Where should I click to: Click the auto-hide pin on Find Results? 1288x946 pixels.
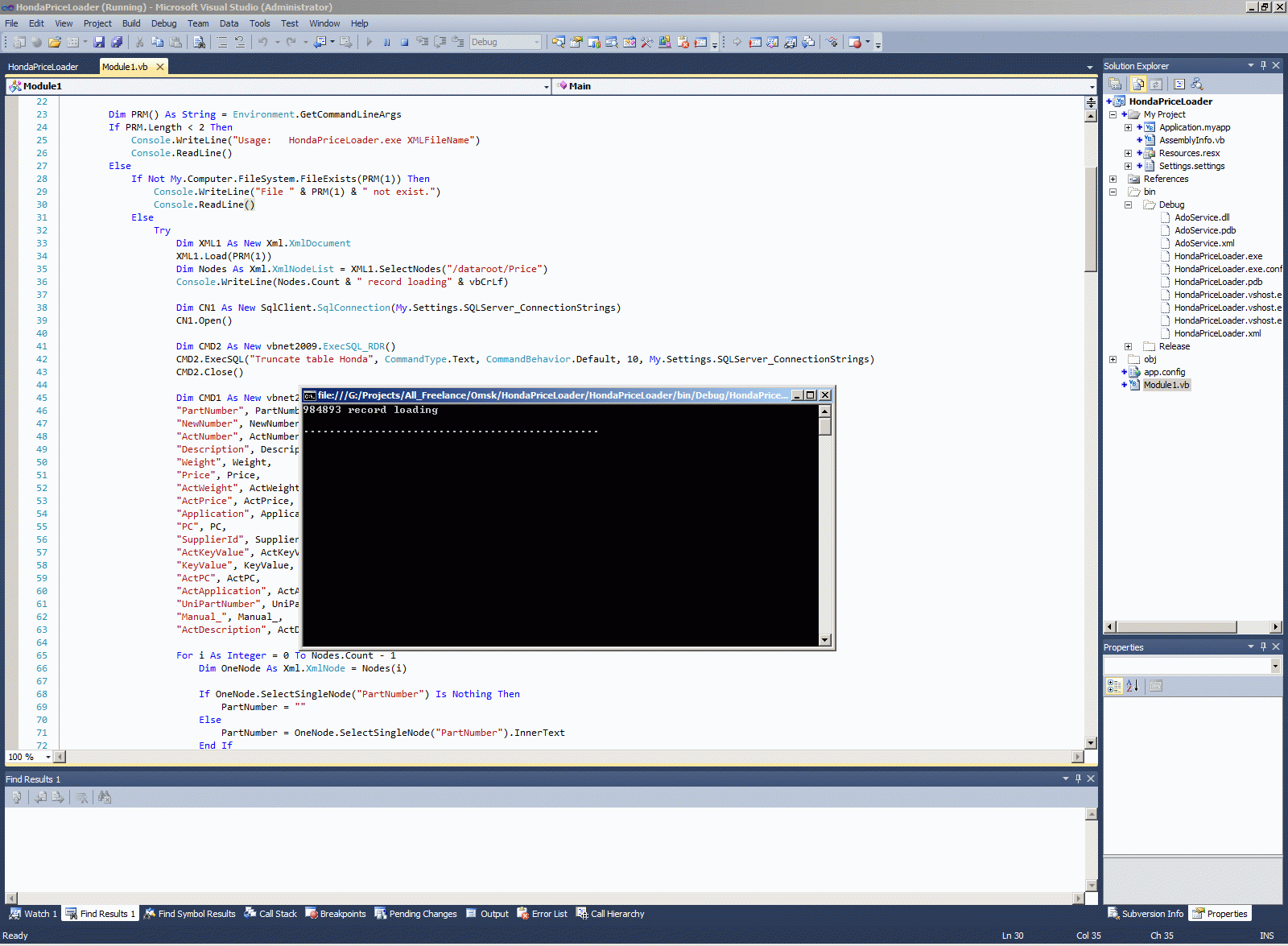tap(1078, 779)
